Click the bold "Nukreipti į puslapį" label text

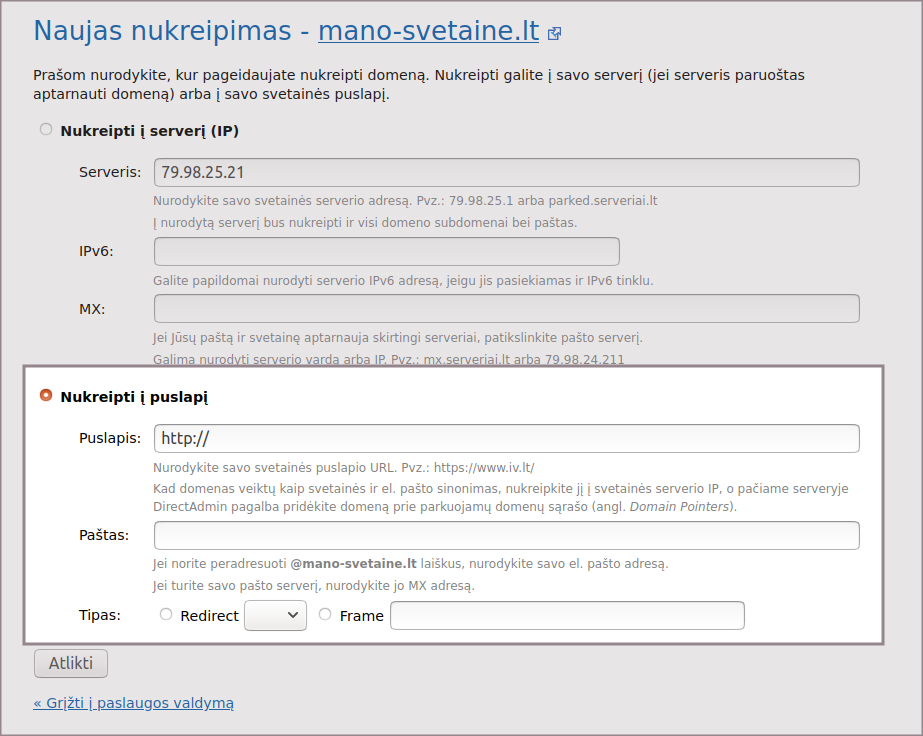pyautogui.click(x=134, y=397)
